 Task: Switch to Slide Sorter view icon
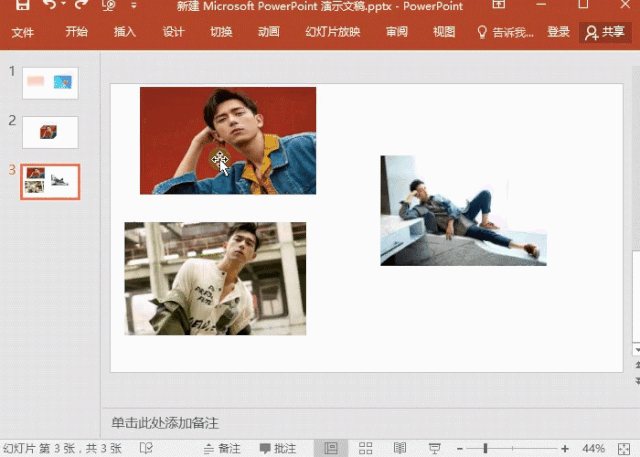365,448
